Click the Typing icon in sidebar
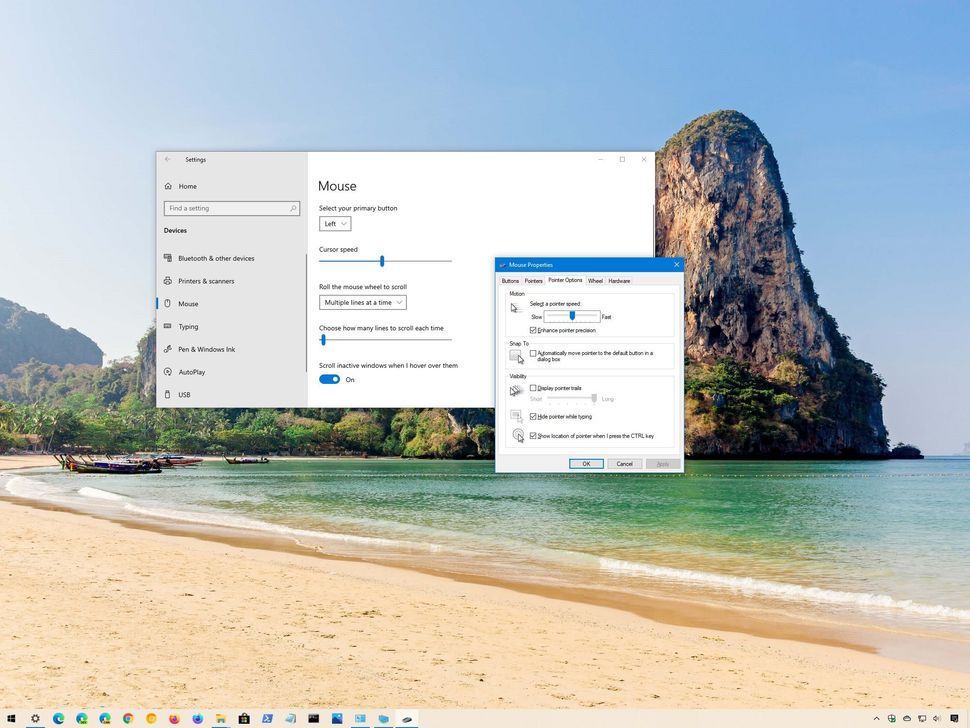Viewport: 970px width, 728px height. coord(167,326)
